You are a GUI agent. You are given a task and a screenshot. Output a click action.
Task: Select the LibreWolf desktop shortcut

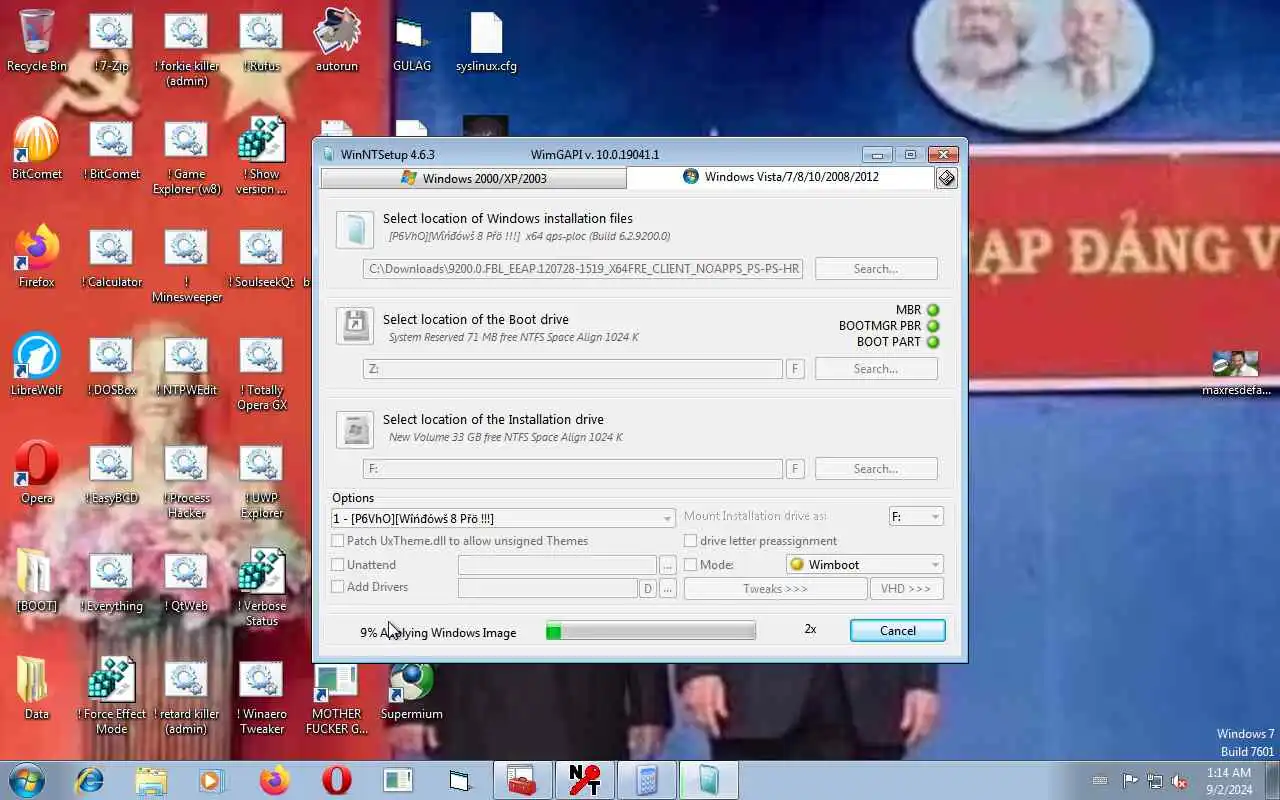point(37,365)
